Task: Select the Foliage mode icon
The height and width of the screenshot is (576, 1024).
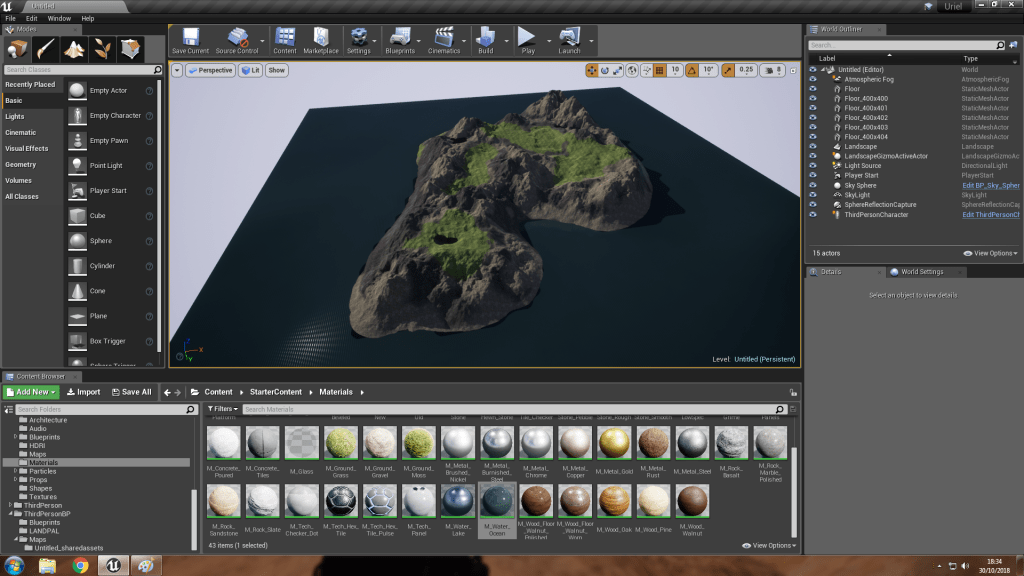Action: pyautogui.click(x=102, y=49)
